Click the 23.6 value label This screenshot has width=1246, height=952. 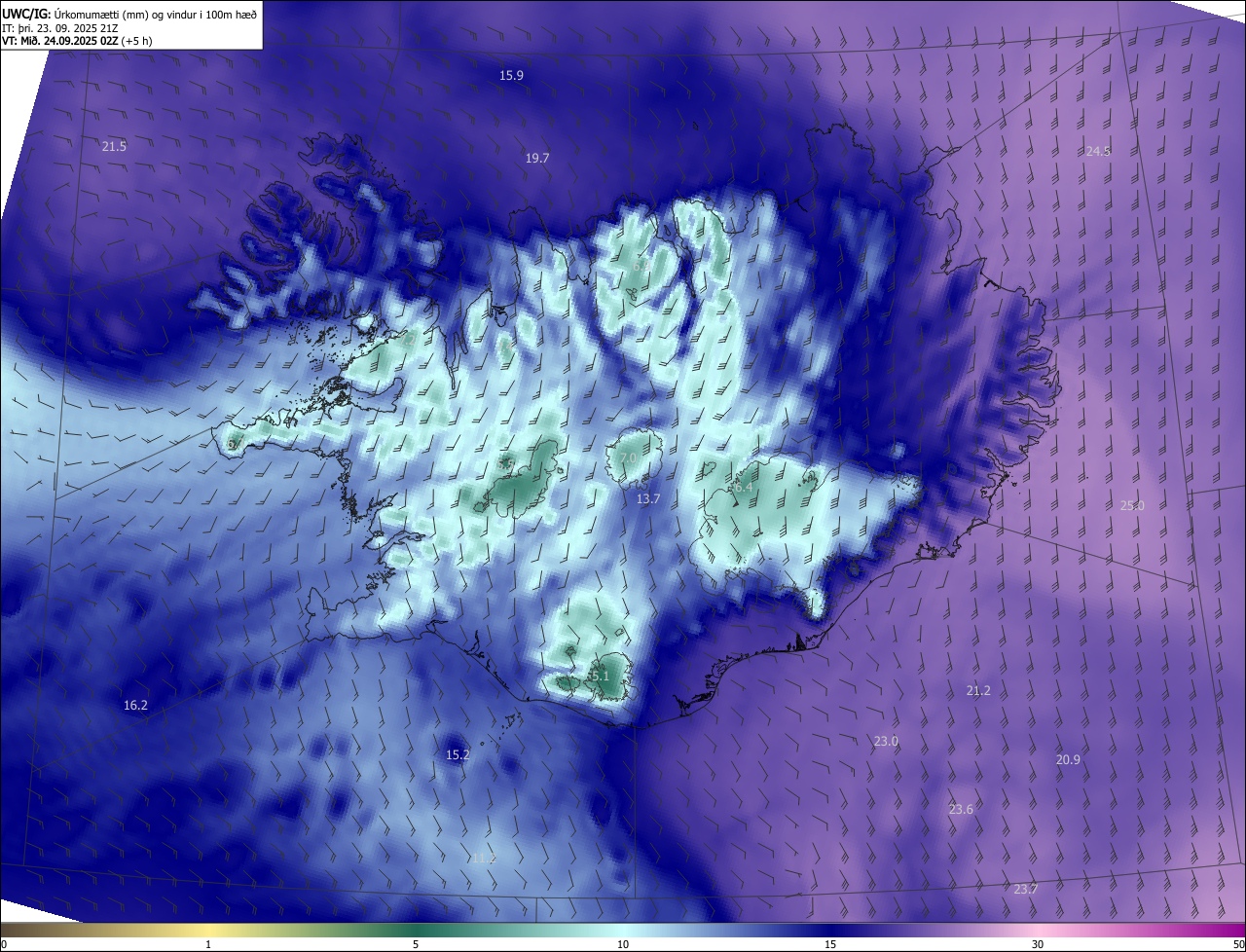[x=961, y=809]
